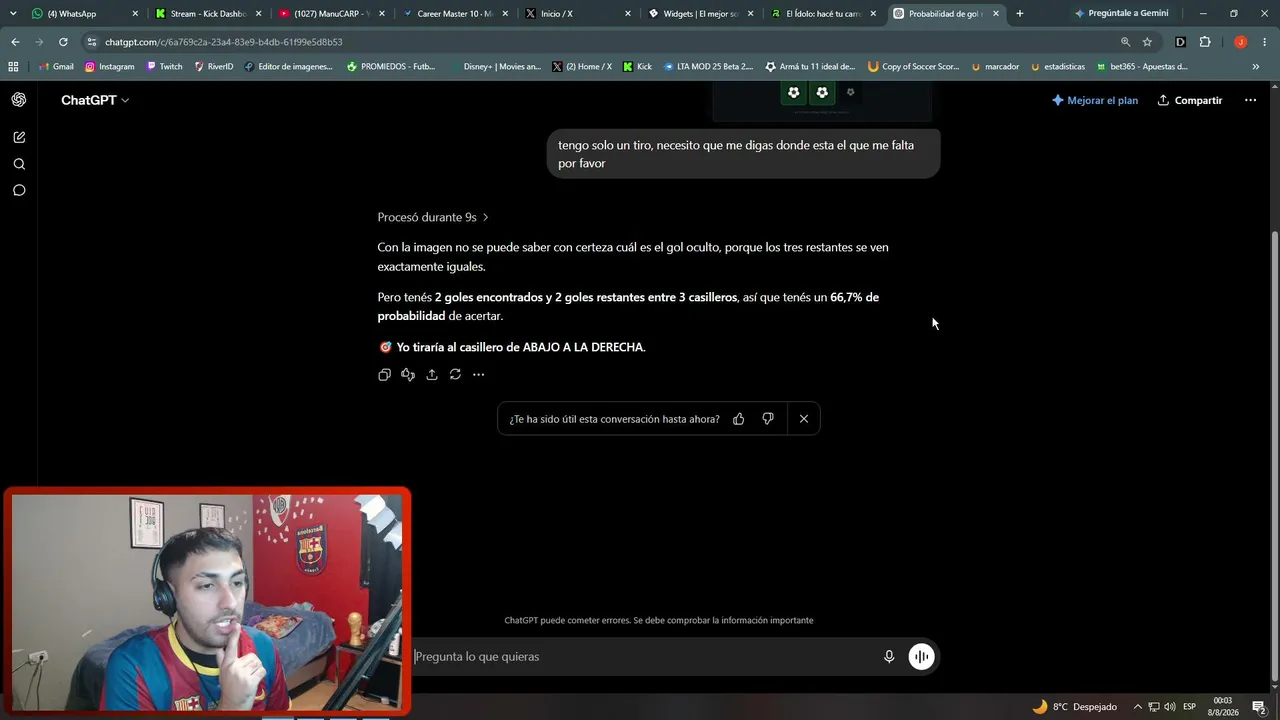1280x720 pixels.
Task: Open the Kick bookmark
Action: coord(637,67)
